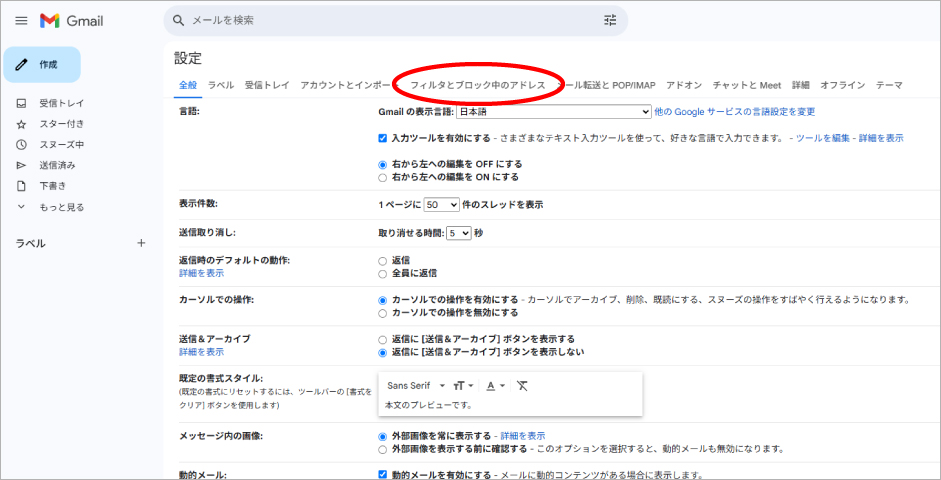The height and width of the screenshot is (480, 941).
Task: Open 送信済み in sidebar
Action: coord(58,166)
